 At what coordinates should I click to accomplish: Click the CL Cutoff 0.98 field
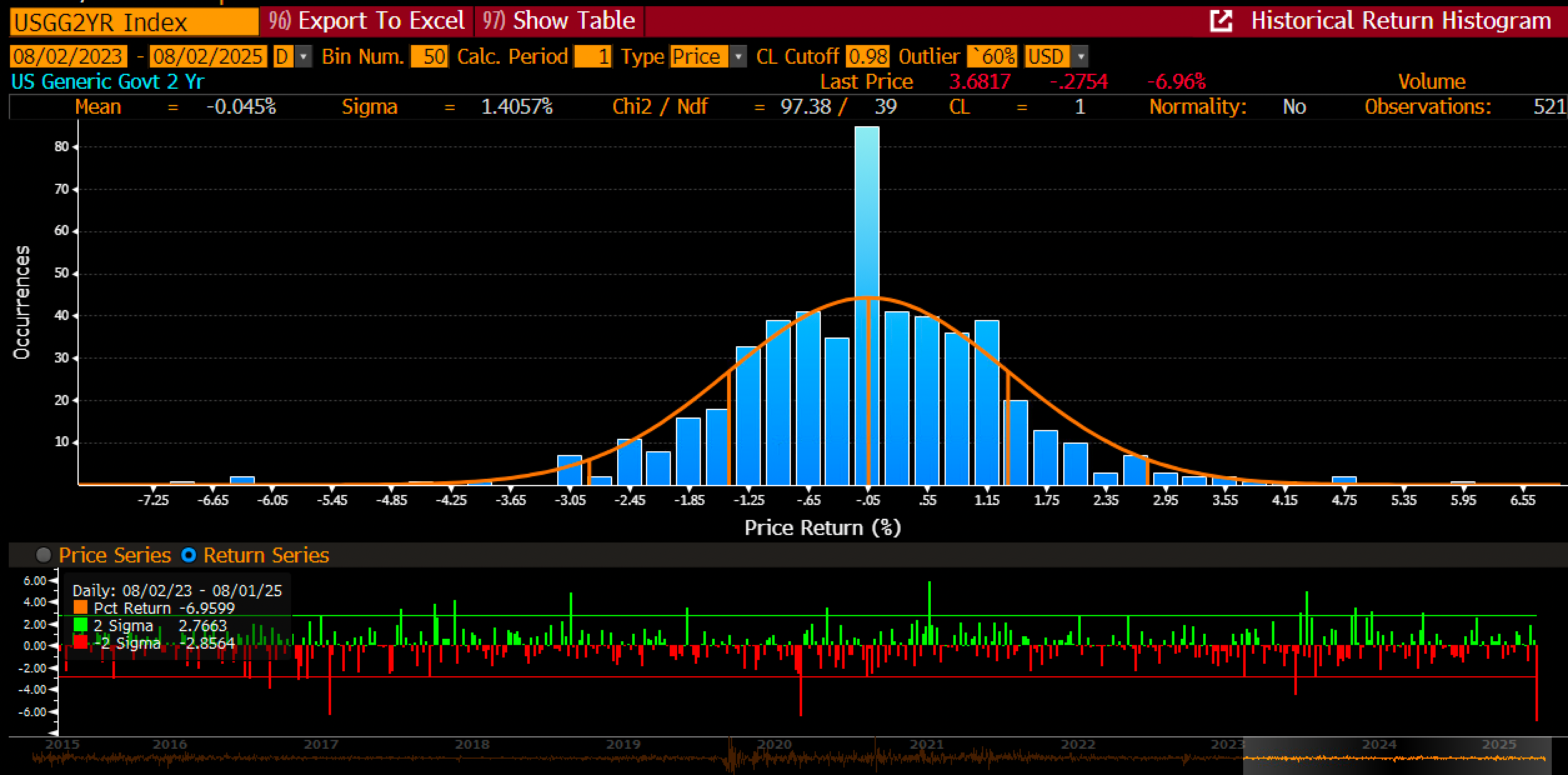tap(867, 57)
